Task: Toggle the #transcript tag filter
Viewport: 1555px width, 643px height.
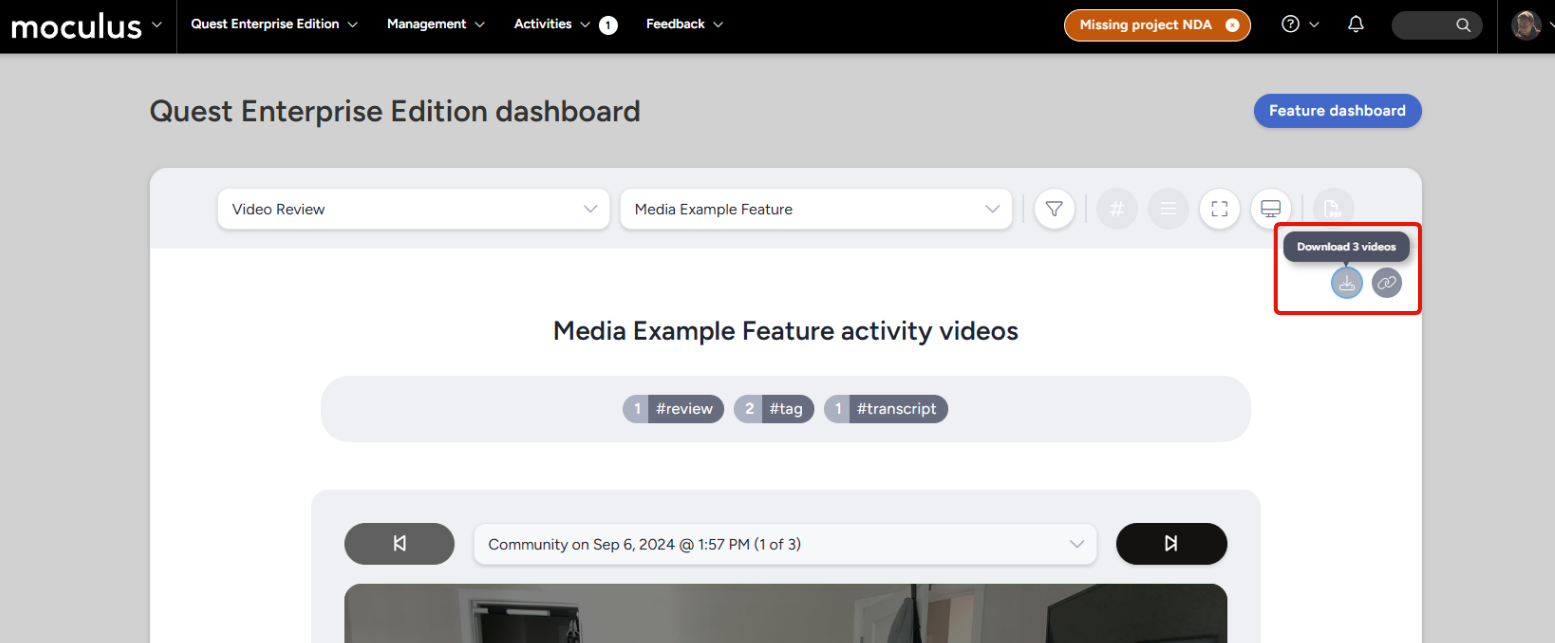Action: click(886, 409)
